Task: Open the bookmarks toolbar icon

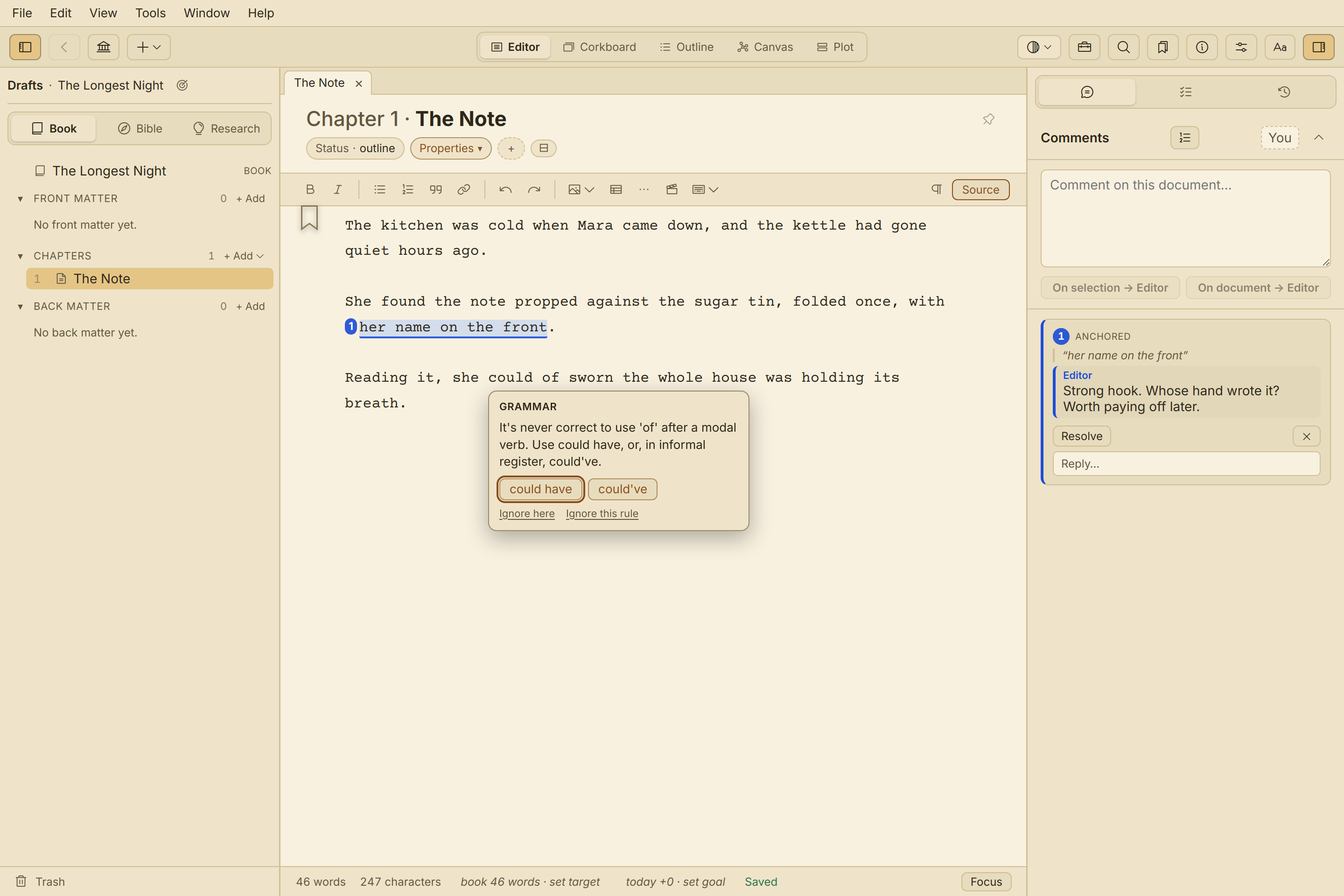Action: point(1163,47)
